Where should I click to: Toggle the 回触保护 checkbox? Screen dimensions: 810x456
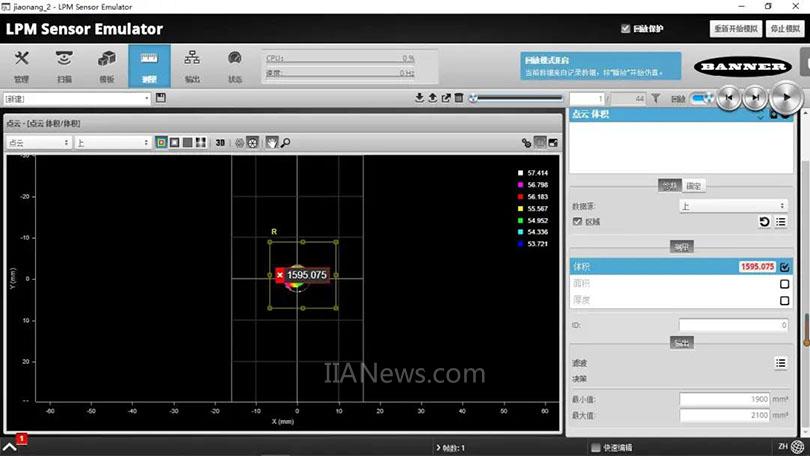[626, 29]
